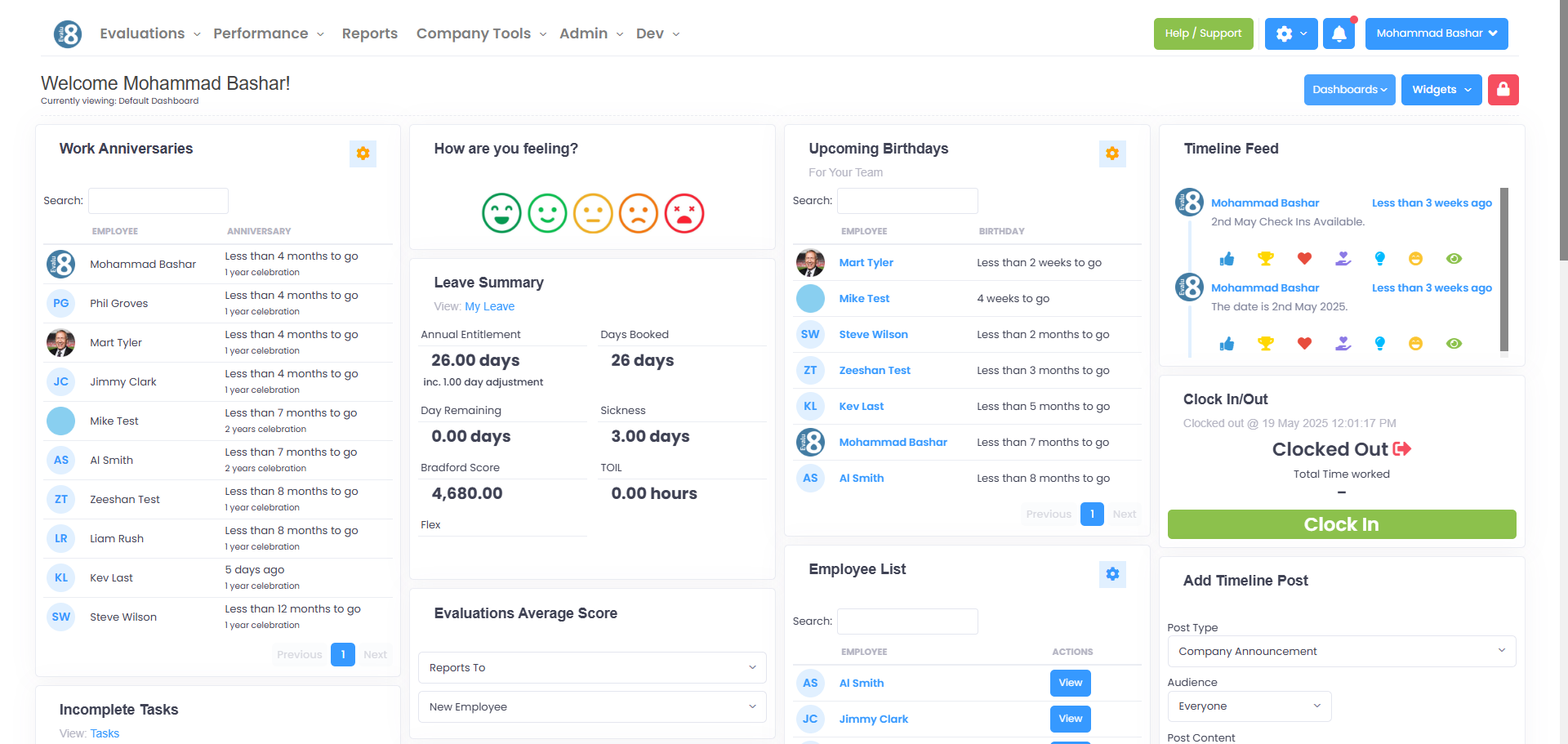Click Next in Upcoming Birthdays pagination
Image resolution: width=1568 pixels, height=744 pixels.
[x=1125, y=514]
